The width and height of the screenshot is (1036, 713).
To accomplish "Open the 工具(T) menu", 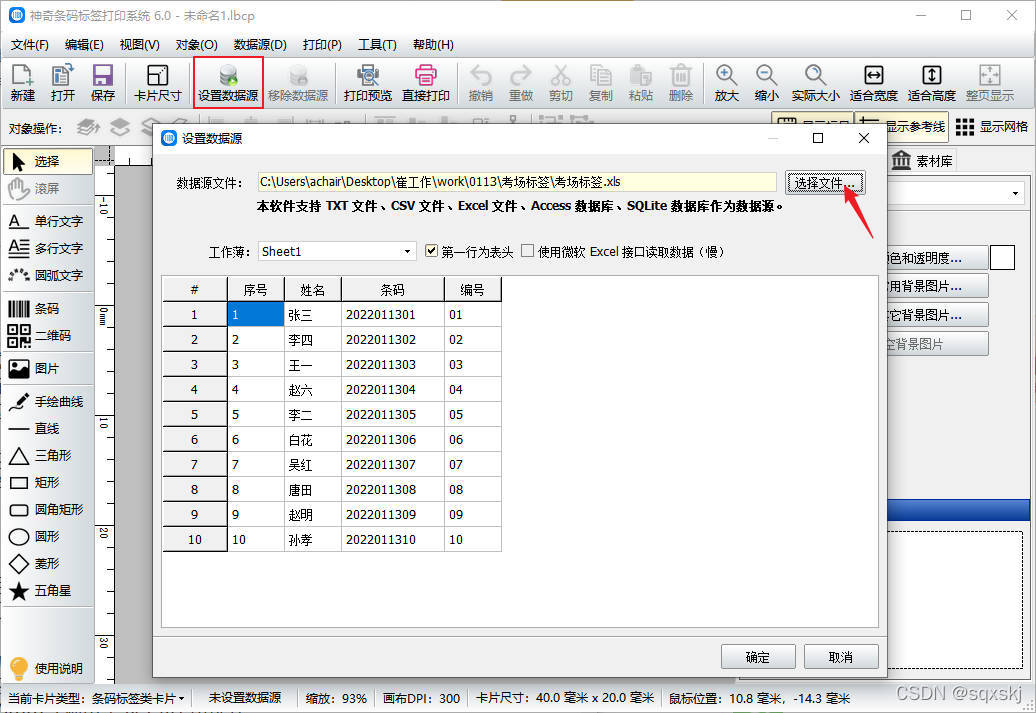I will click(x=377, y=45).
